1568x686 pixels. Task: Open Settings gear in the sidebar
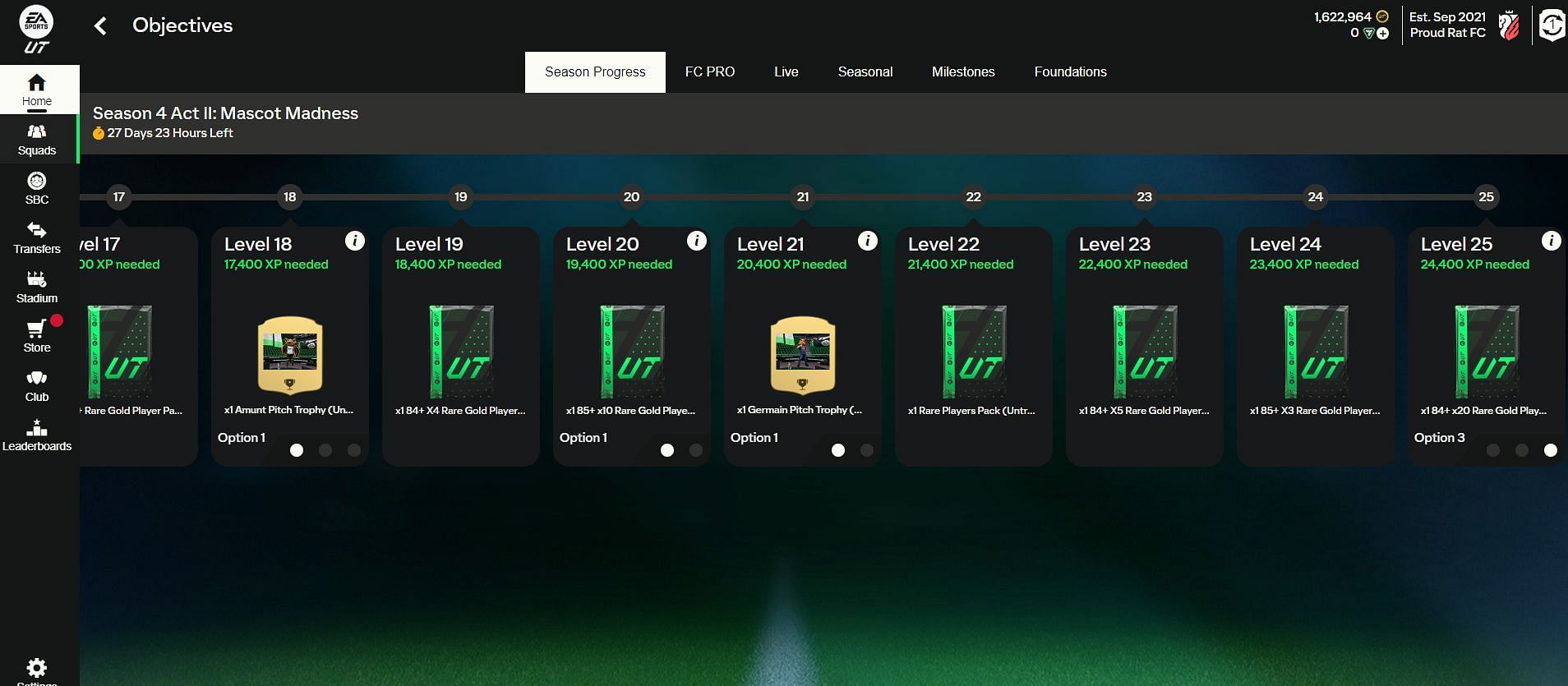point(37,670)
